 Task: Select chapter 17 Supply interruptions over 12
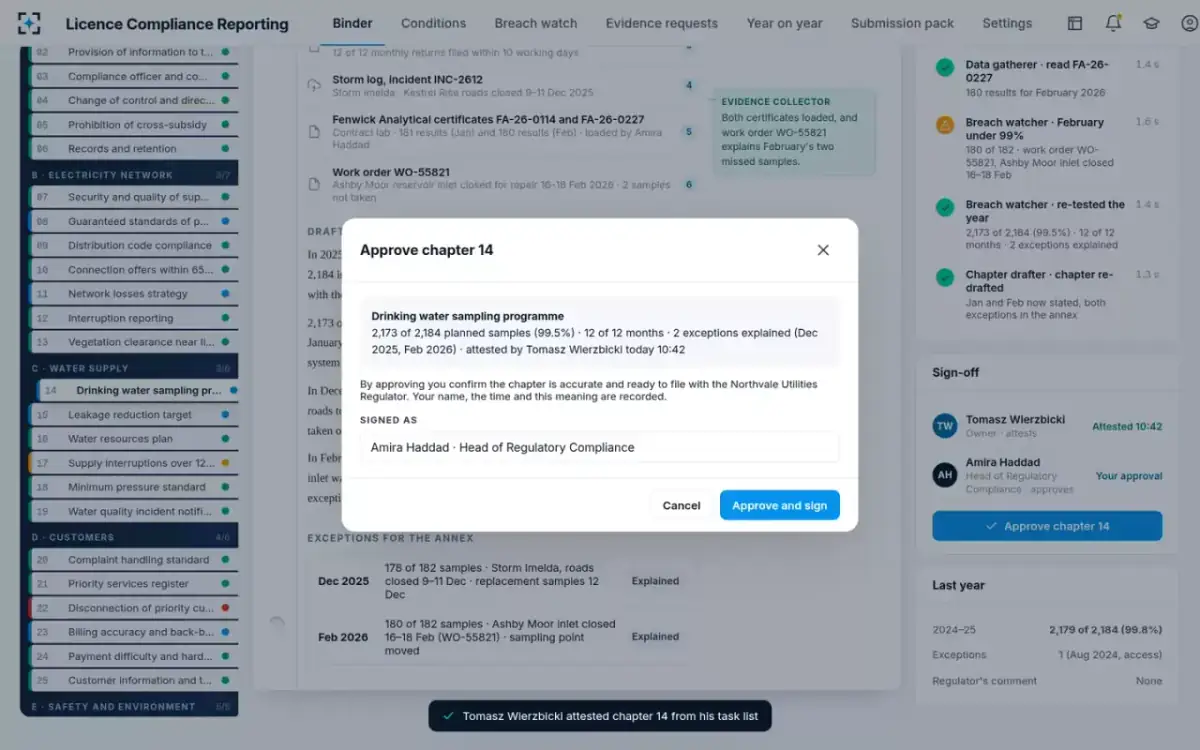pos(134,463)
